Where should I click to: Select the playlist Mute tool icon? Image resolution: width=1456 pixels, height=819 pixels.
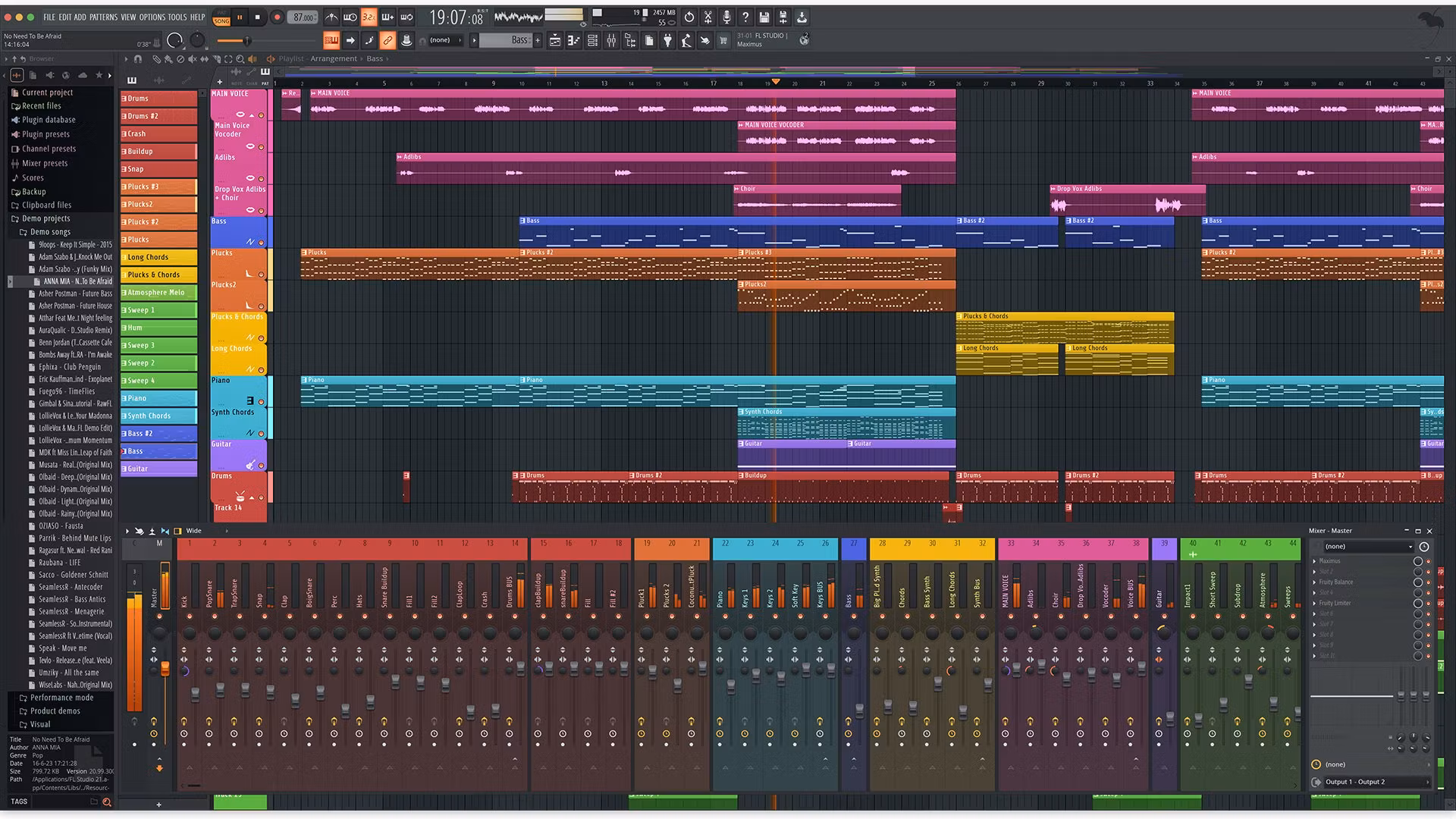coord(192,58)
